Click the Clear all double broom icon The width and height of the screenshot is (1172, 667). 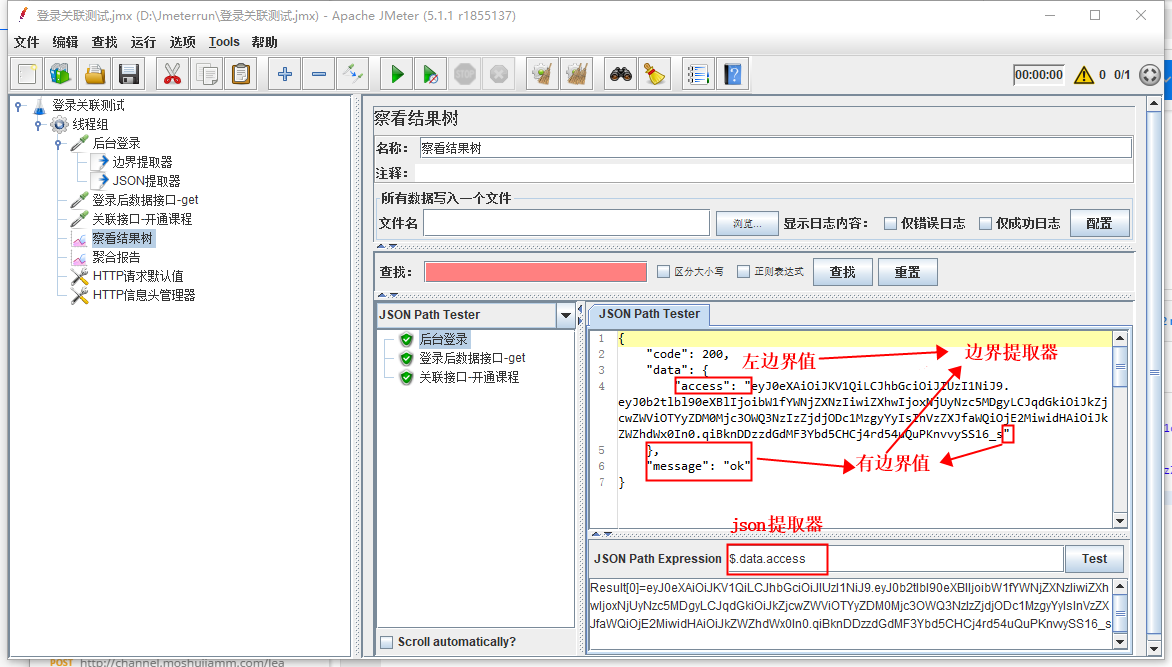coord(577,74)
